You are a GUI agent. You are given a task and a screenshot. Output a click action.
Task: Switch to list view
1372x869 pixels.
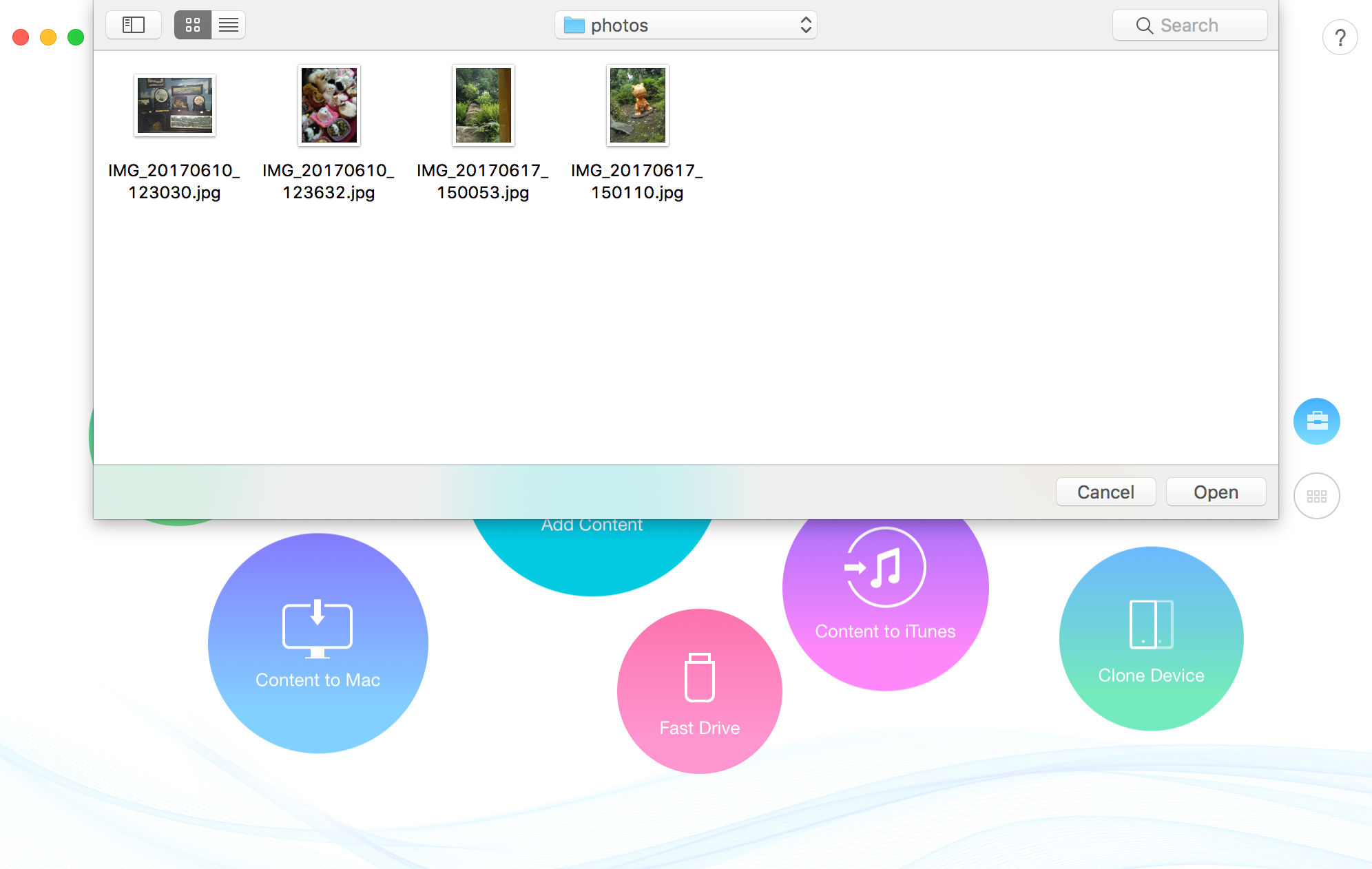[x=229, y=25]
